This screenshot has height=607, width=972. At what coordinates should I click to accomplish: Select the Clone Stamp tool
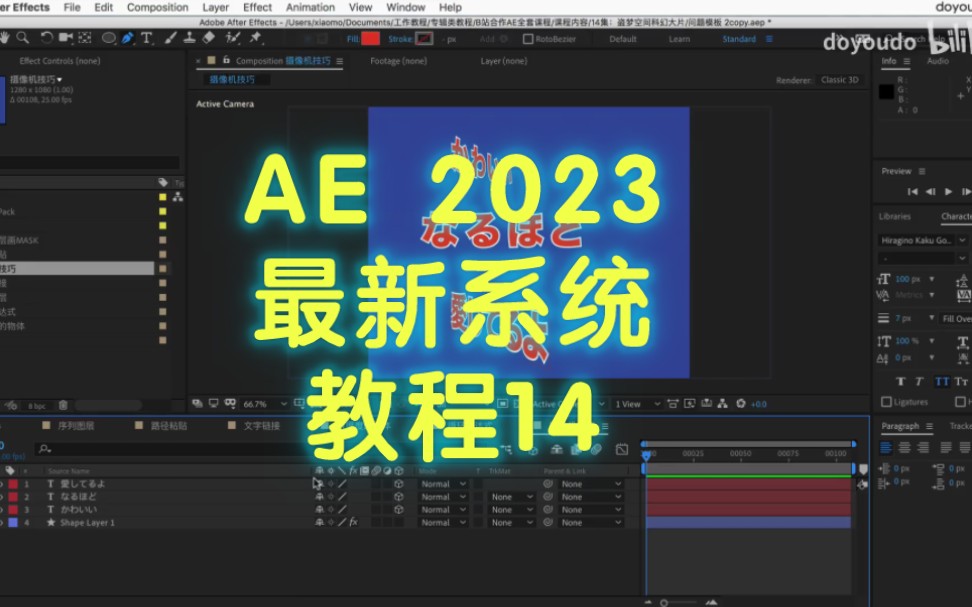coord(191,37)
